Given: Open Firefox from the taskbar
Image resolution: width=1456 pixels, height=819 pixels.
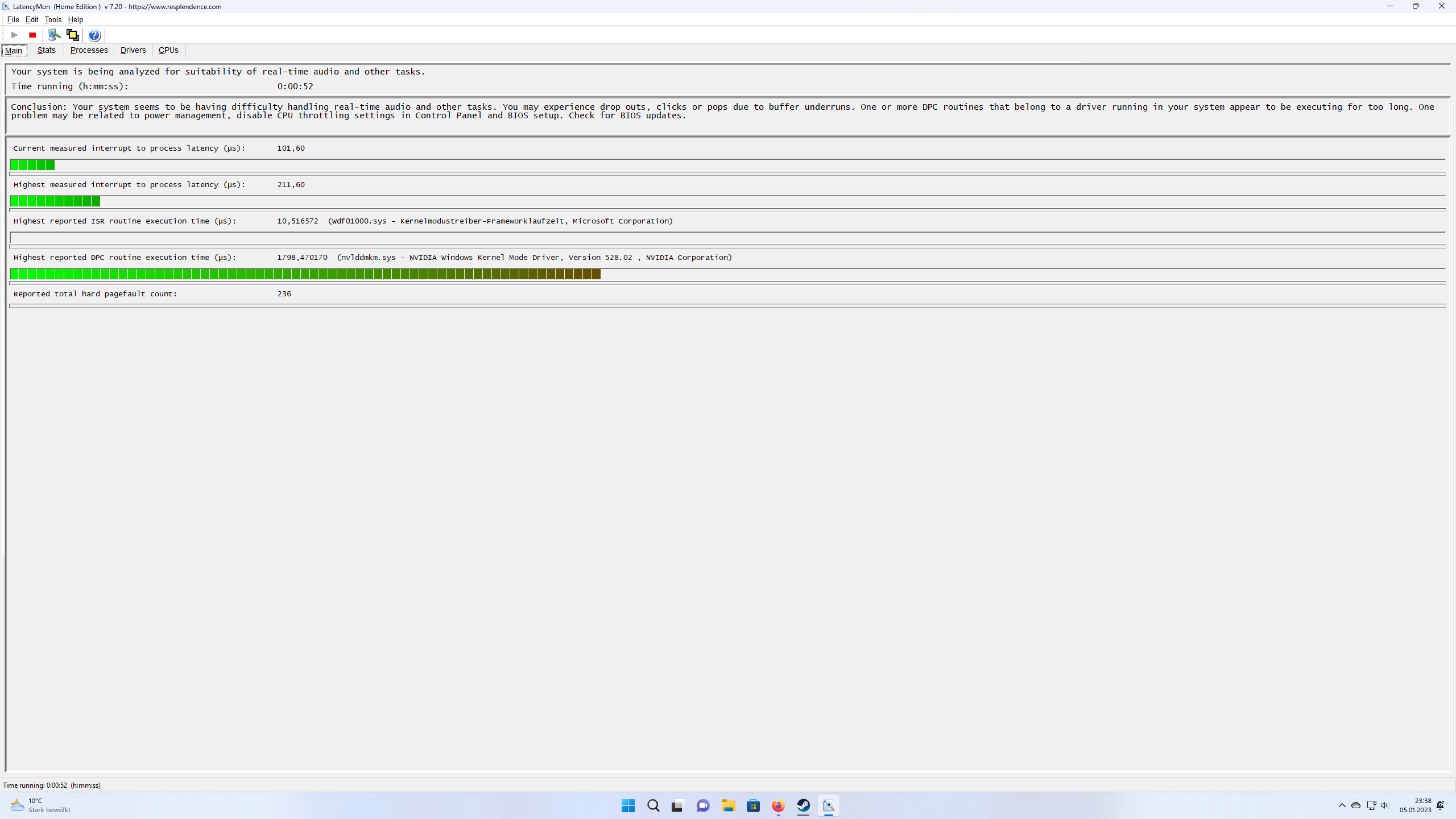Looking at the screenshot, I should 778,805.
